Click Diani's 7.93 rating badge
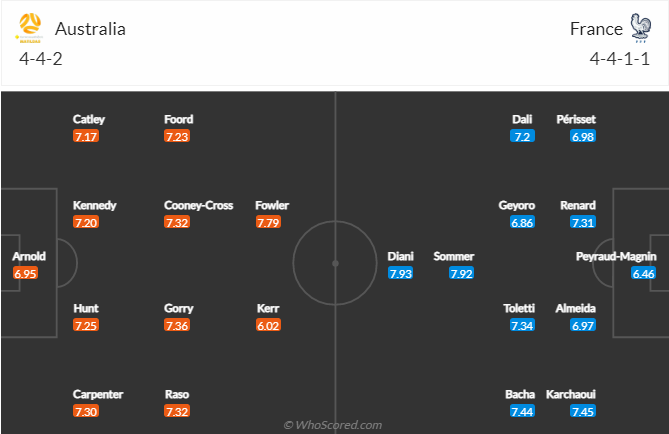The width and height of the screenshot is (669, 434). pos(400,273)
